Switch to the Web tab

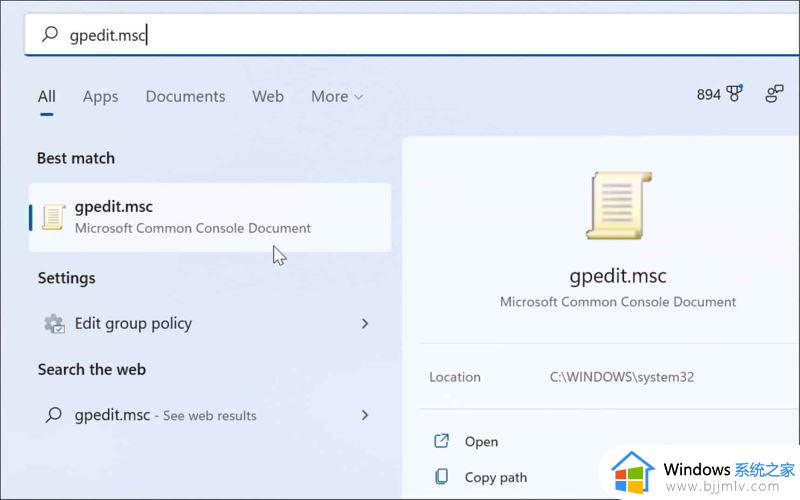(268, 96)
